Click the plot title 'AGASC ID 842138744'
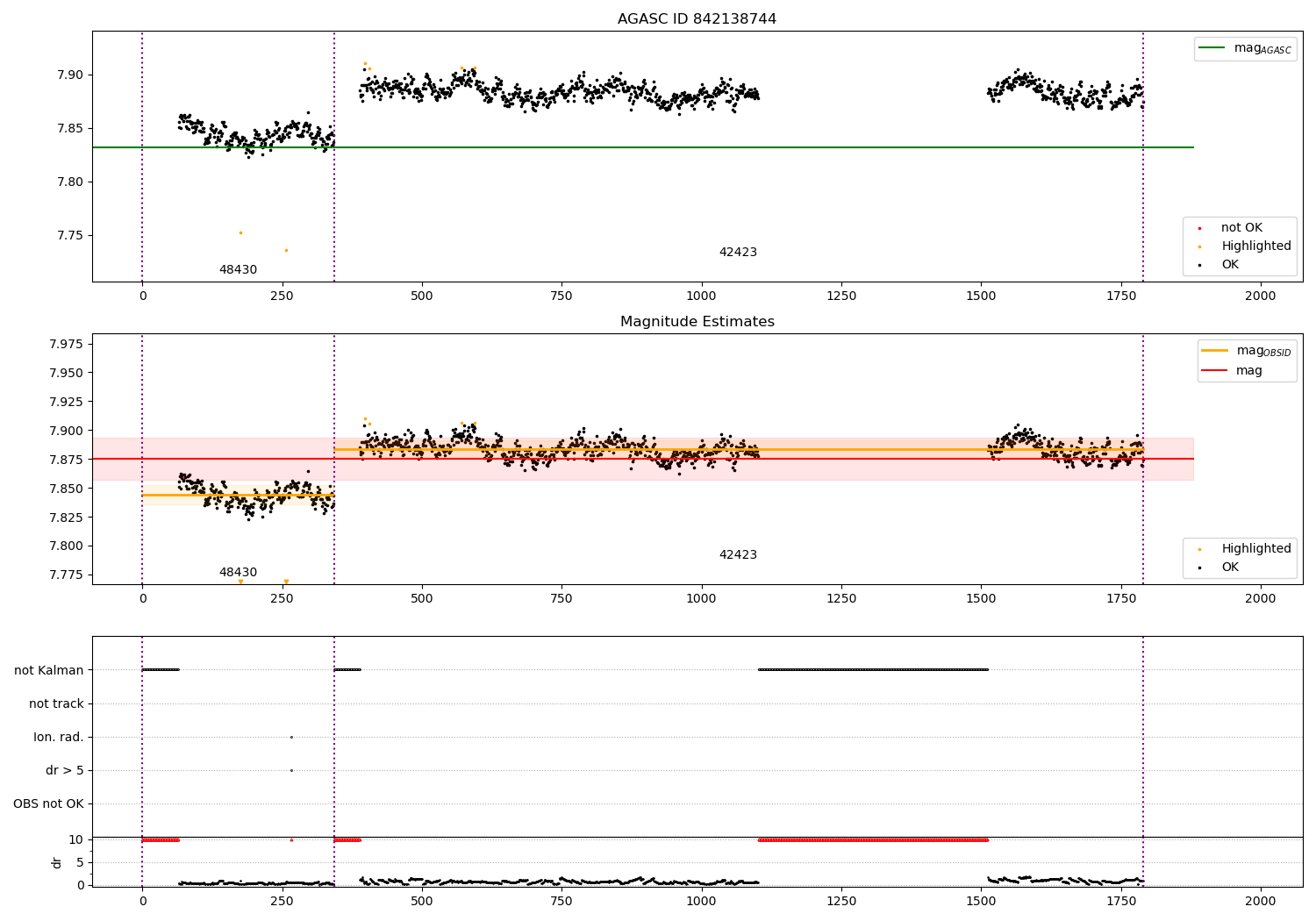This screenshot has width=1316, height=921. 697,19
